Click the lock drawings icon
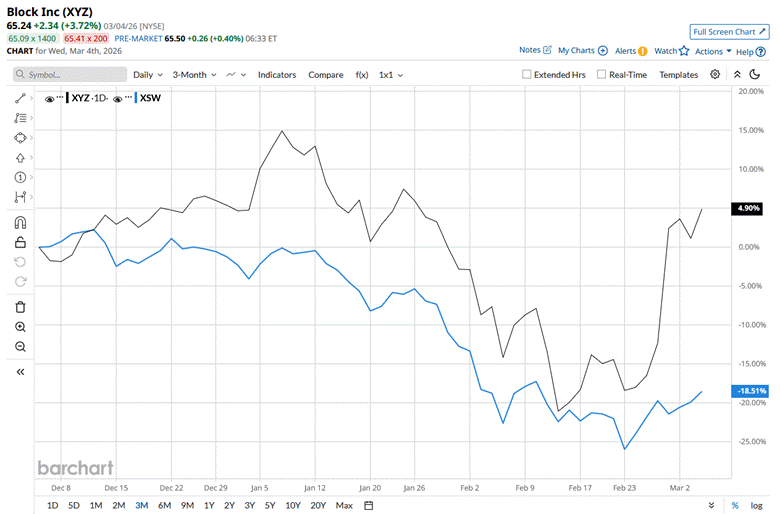Screen dimensions: 780x514 [21, 242]
